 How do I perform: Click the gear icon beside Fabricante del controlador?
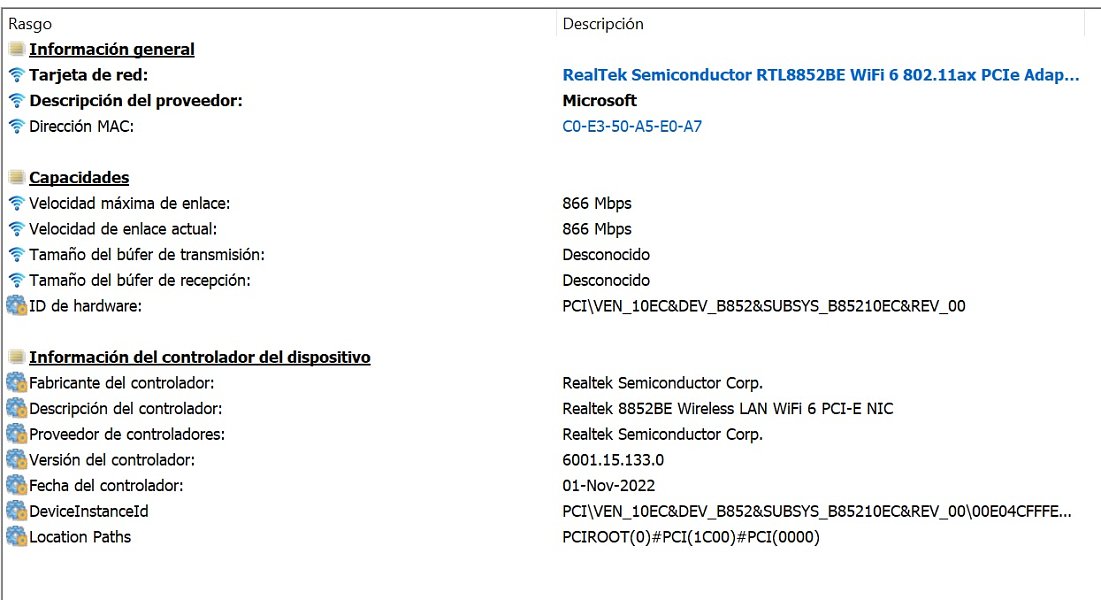(17, 383)
